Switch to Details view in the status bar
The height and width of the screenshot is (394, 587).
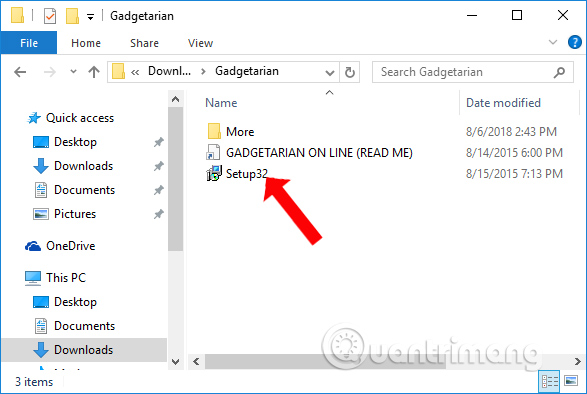click(x=550, y=381)
